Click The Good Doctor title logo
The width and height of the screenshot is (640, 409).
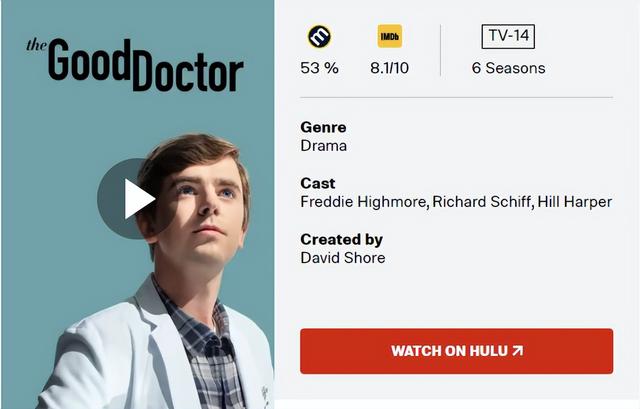[x=135, y=64]
